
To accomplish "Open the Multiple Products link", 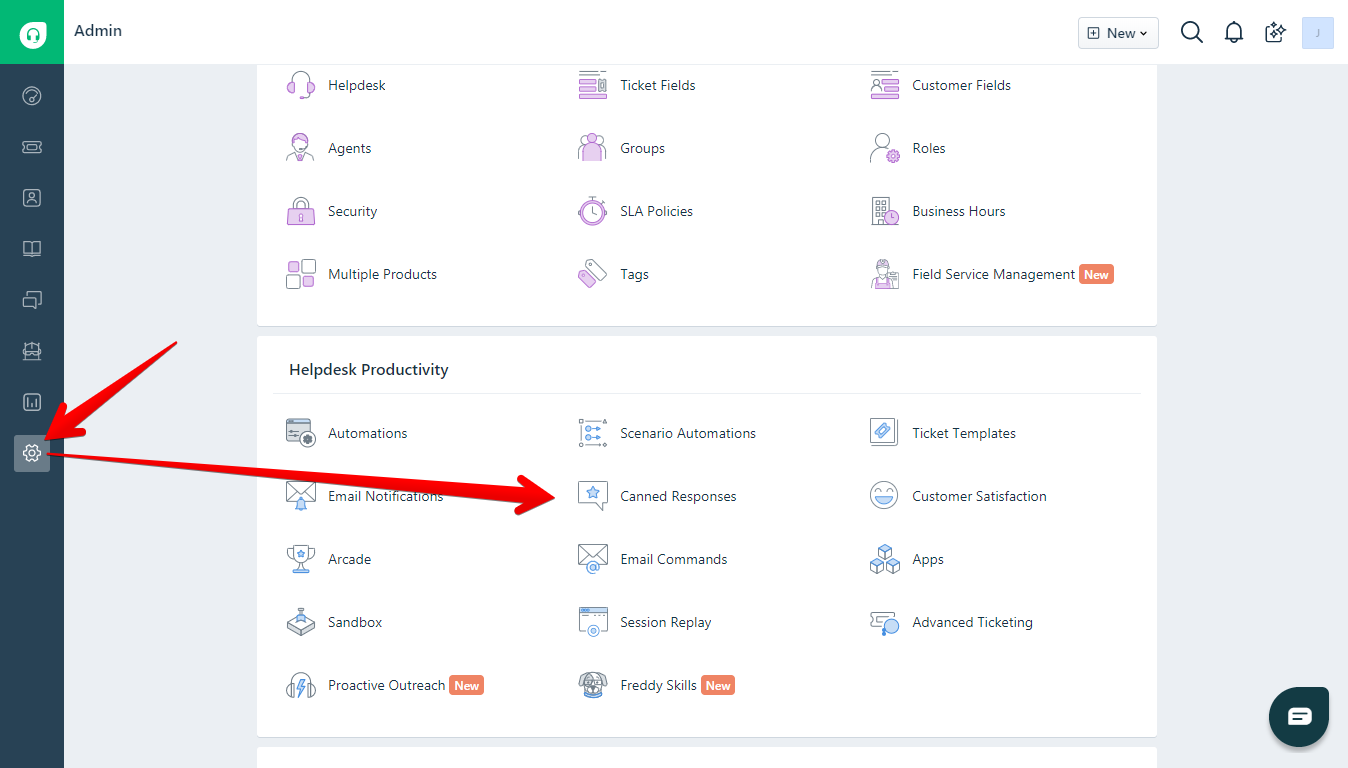I will click(383, 274).
